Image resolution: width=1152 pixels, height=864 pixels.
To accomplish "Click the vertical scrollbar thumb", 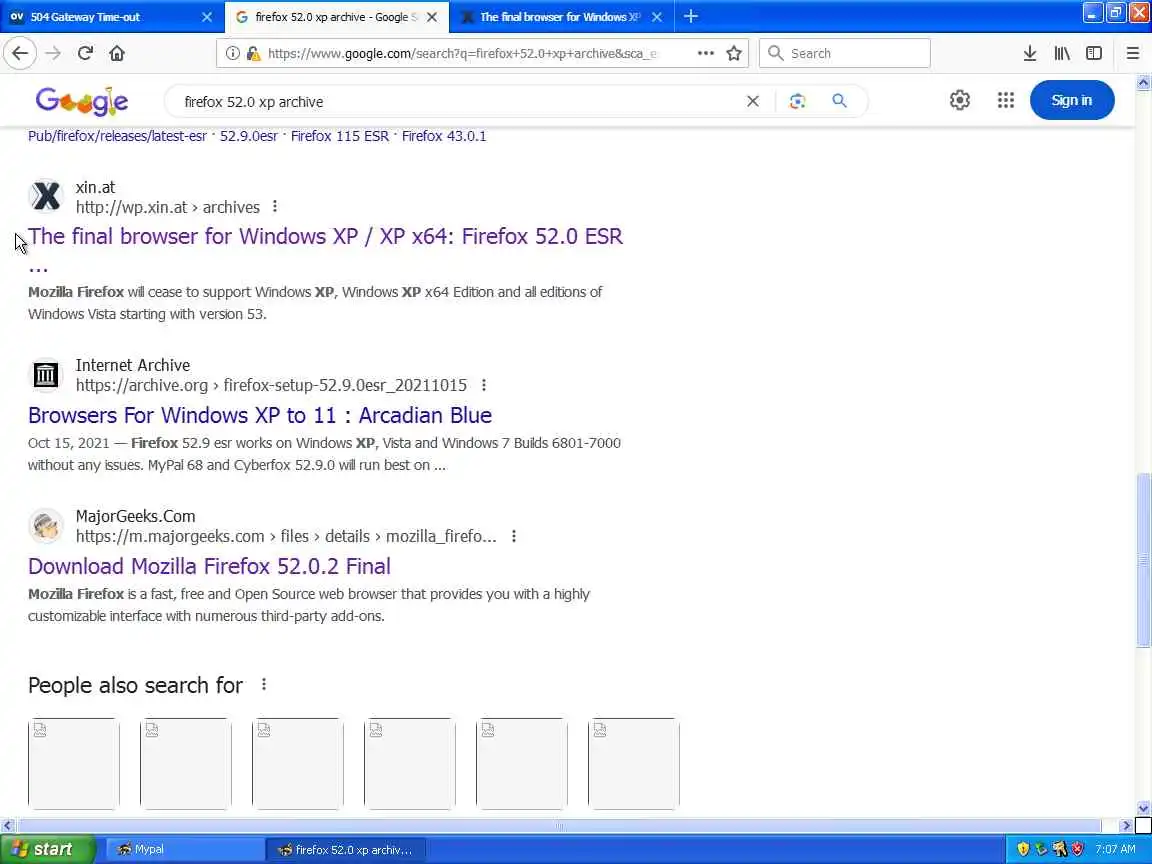I will click(1143, 560).
